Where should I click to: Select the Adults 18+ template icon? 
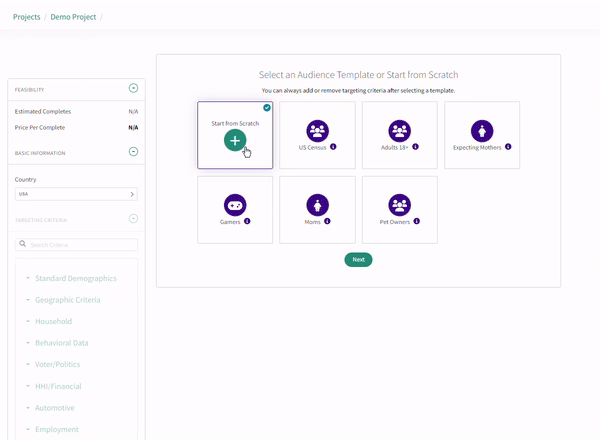399,131
